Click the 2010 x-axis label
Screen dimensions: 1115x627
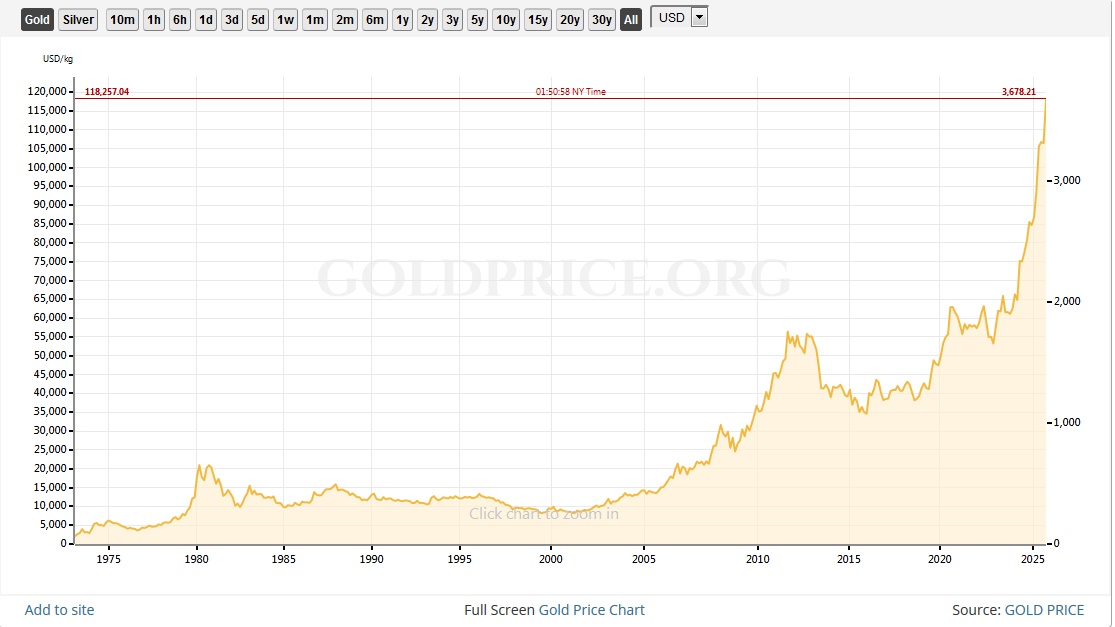click(757, 559)
